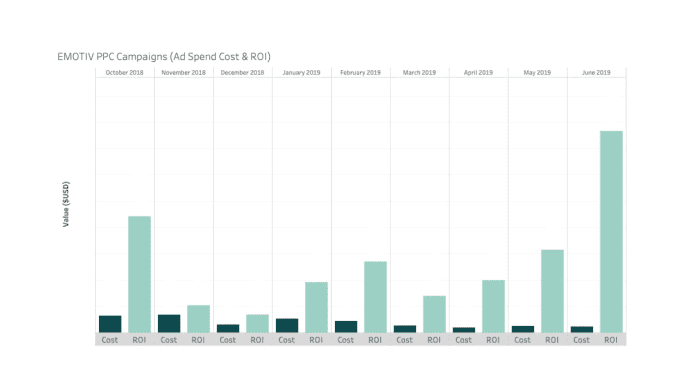Image resolution: width=696 pixels, height=392 pixels.
Task: Select the ROI label under June 2019
Action: (611, 340)
